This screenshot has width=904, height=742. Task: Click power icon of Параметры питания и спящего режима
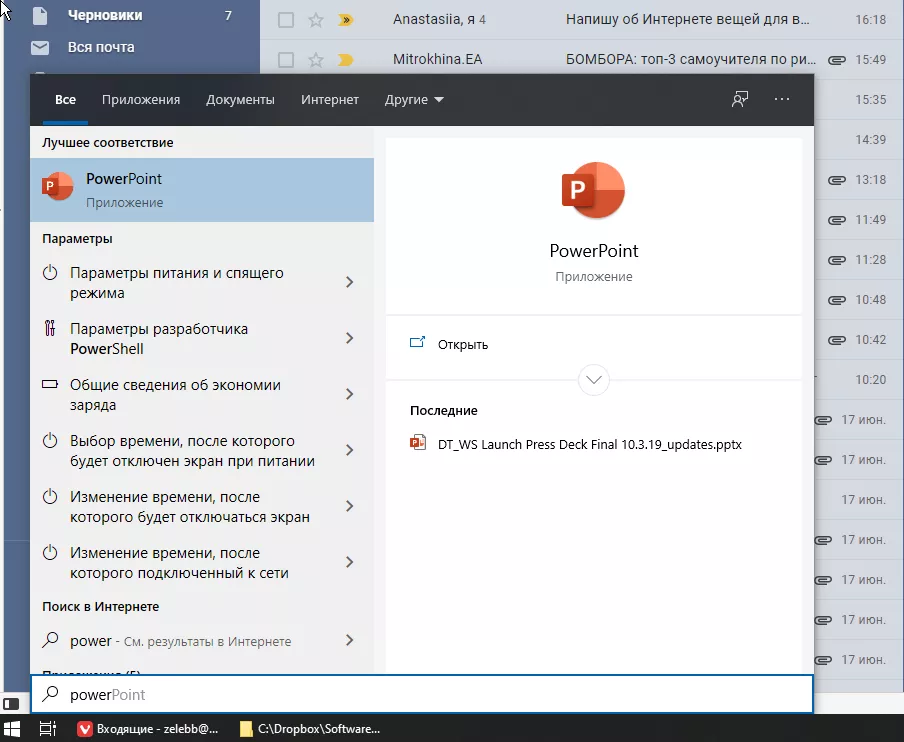50,272
